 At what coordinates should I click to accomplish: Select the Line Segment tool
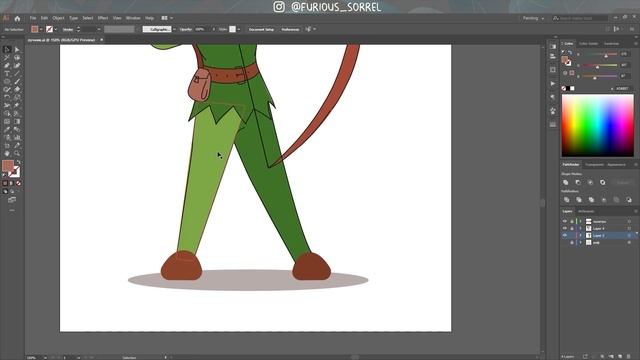coord(17,74)
